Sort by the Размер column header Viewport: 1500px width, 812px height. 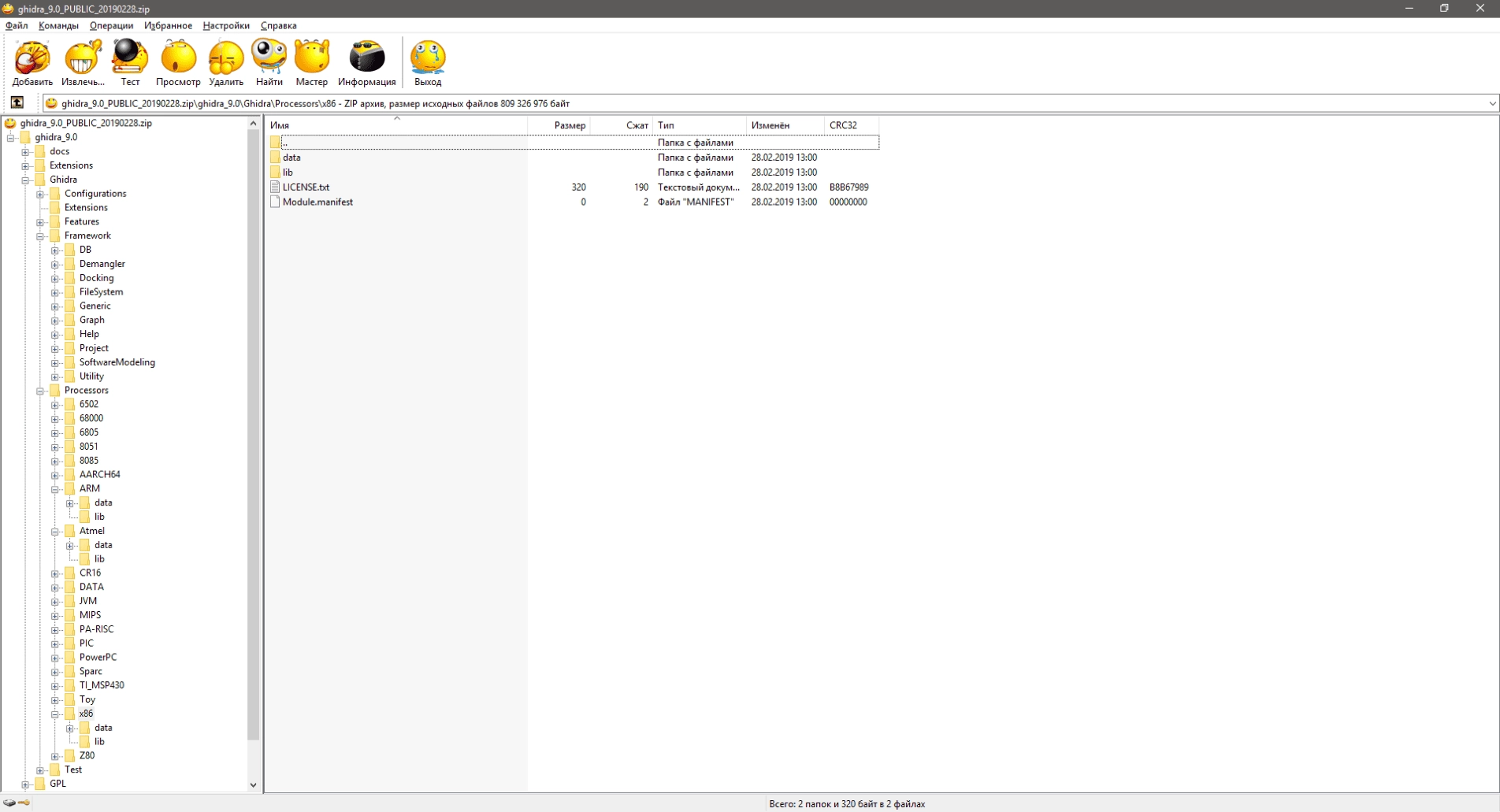coord(559,125)
